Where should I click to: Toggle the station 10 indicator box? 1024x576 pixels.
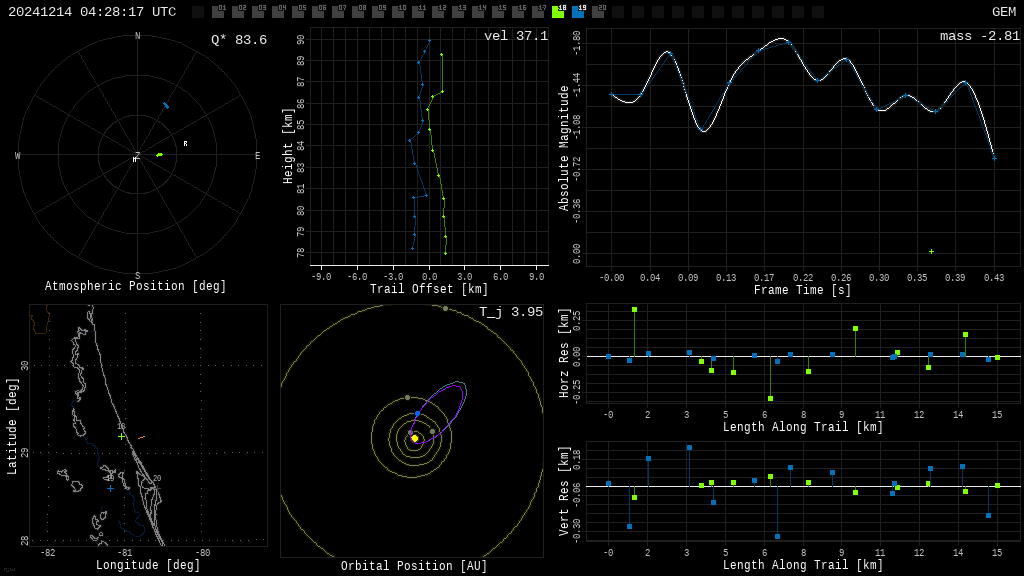click(x=398, y=12)
